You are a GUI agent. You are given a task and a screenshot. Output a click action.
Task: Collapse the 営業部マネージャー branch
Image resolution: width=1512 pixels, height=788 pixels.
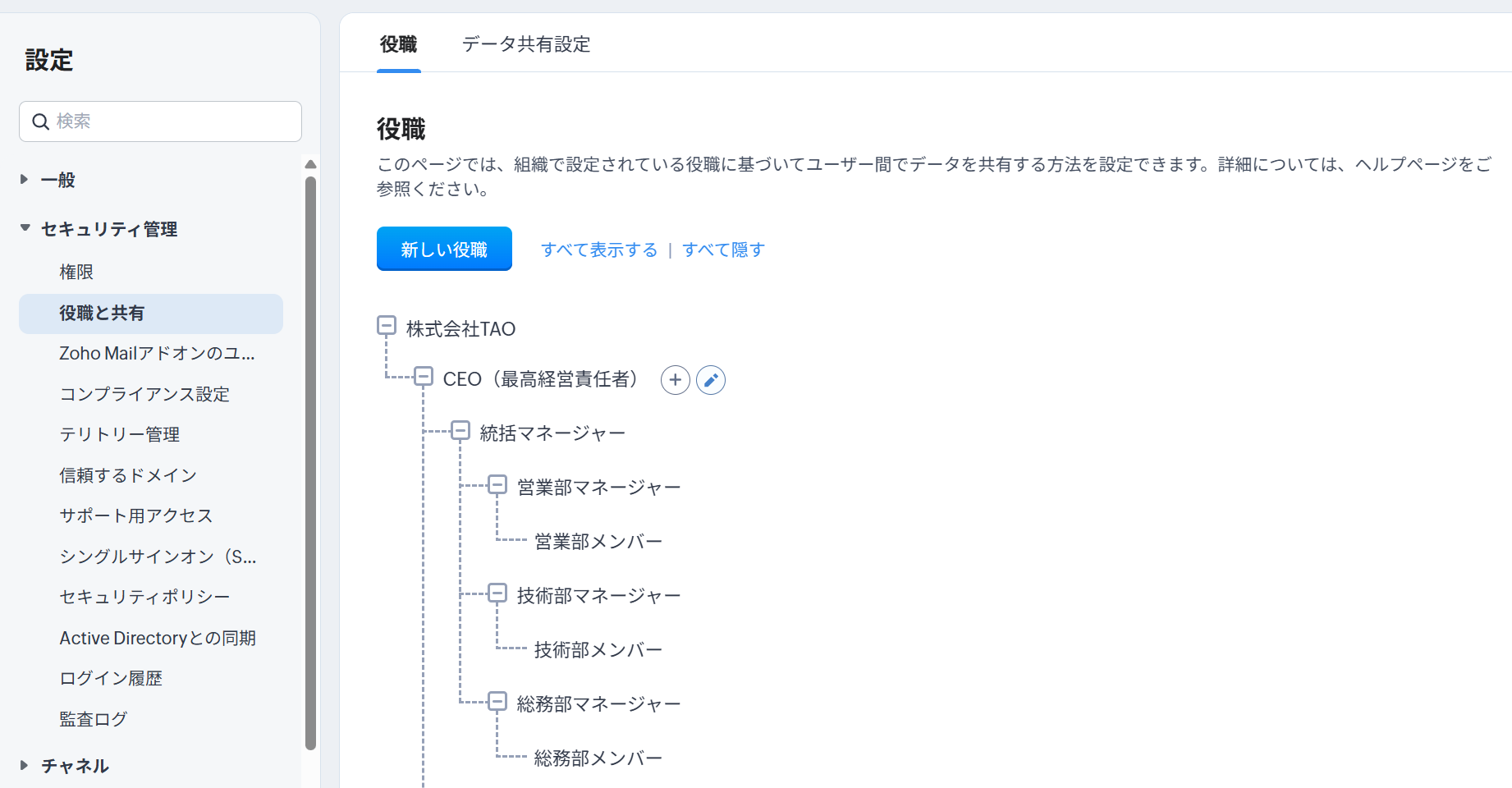(497, 485)
